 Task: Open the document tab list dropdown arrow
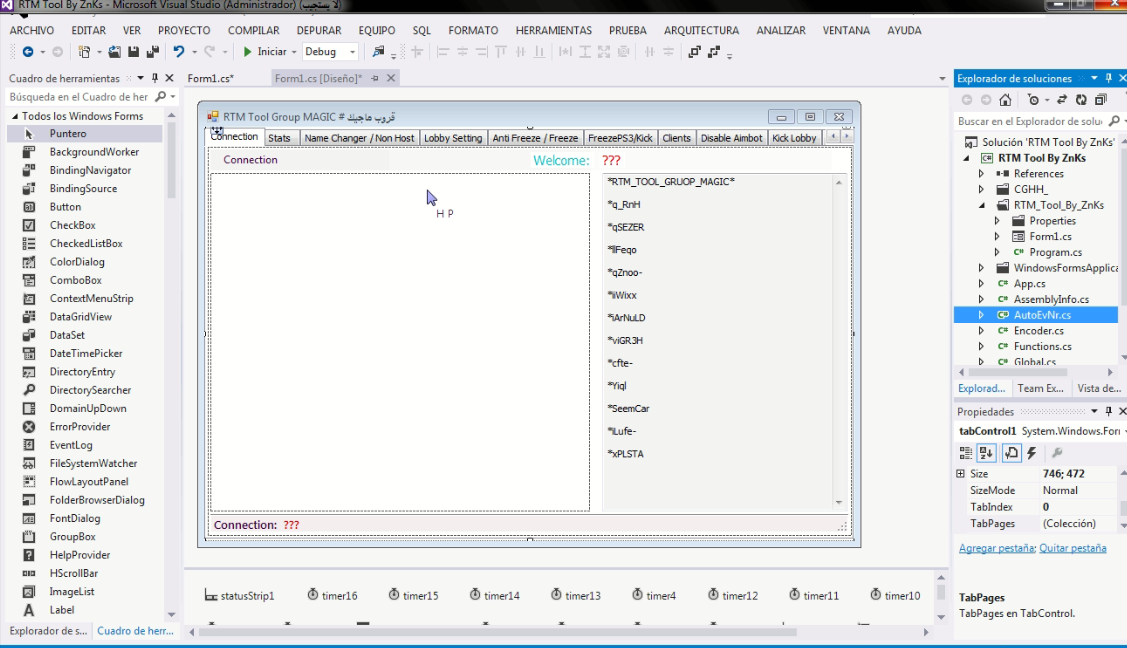[942, 78]
